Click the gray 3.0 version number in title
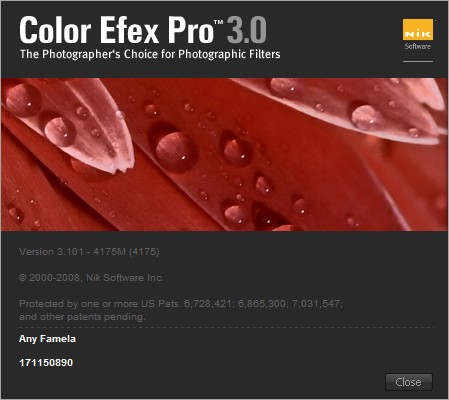This screenshot has height=400, width=449. [x=246, y=30]
